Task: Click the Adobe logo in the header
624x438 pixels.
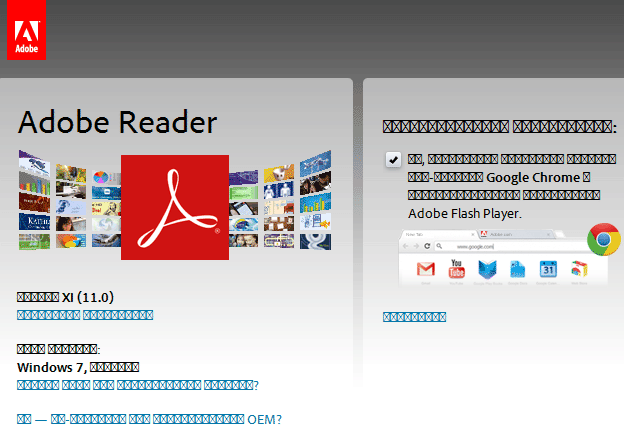Action: coord(26,30)
